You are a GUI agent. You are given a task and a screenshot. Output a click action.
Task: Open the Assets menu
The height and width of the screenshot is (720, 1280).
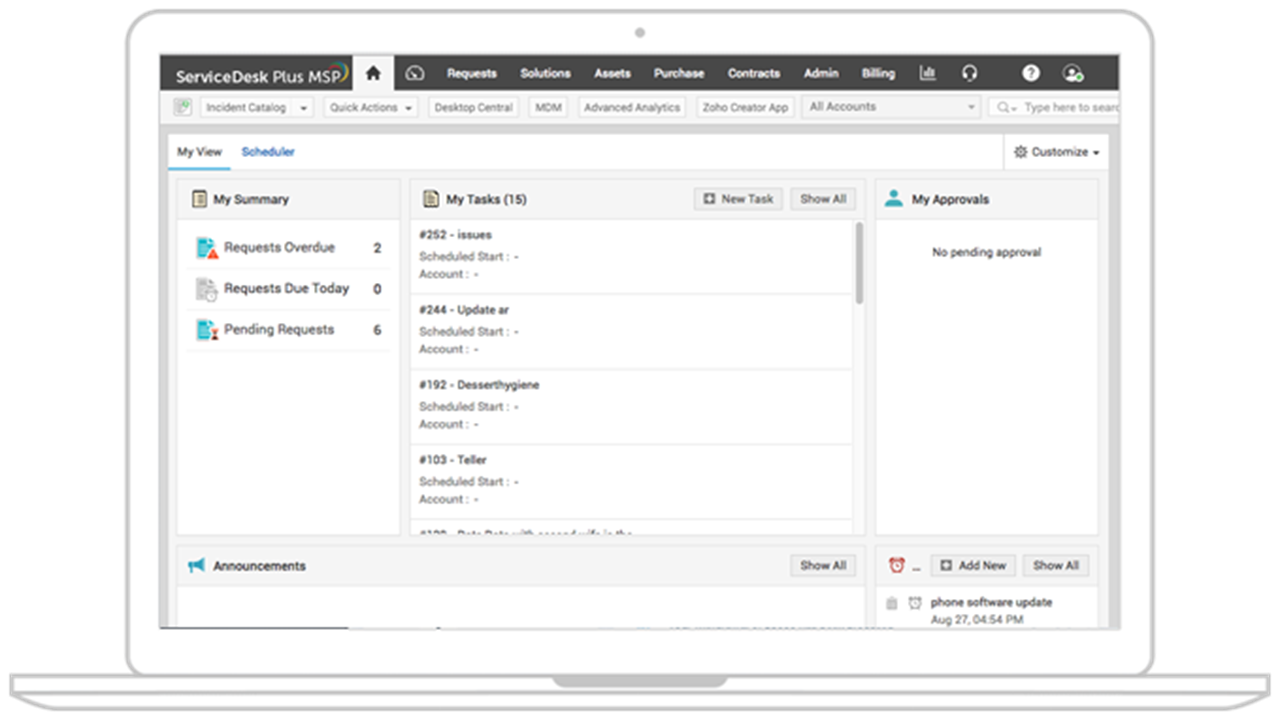(612, 73)
